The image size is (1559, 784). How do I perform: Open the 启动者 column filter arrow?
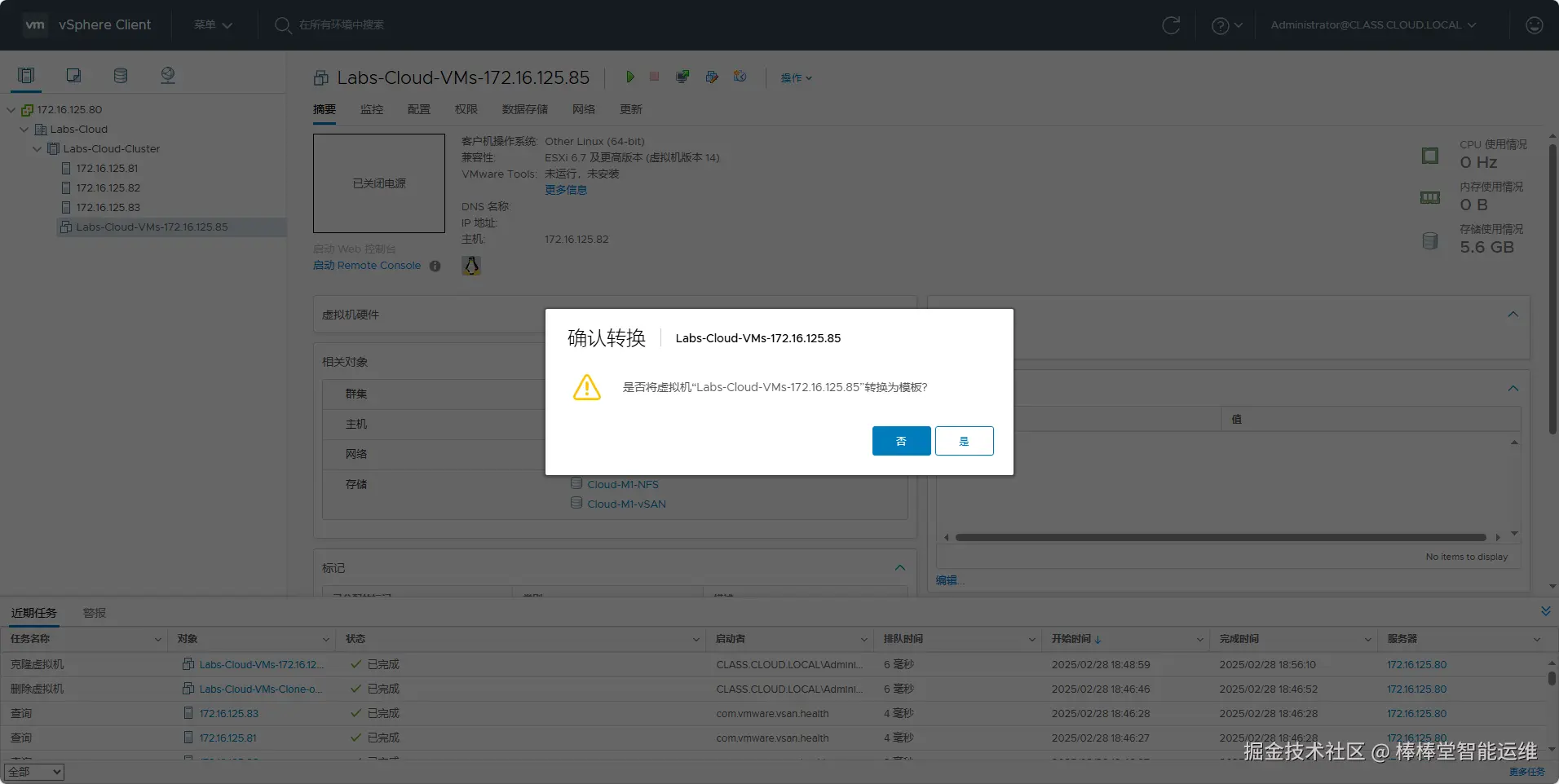864,640
